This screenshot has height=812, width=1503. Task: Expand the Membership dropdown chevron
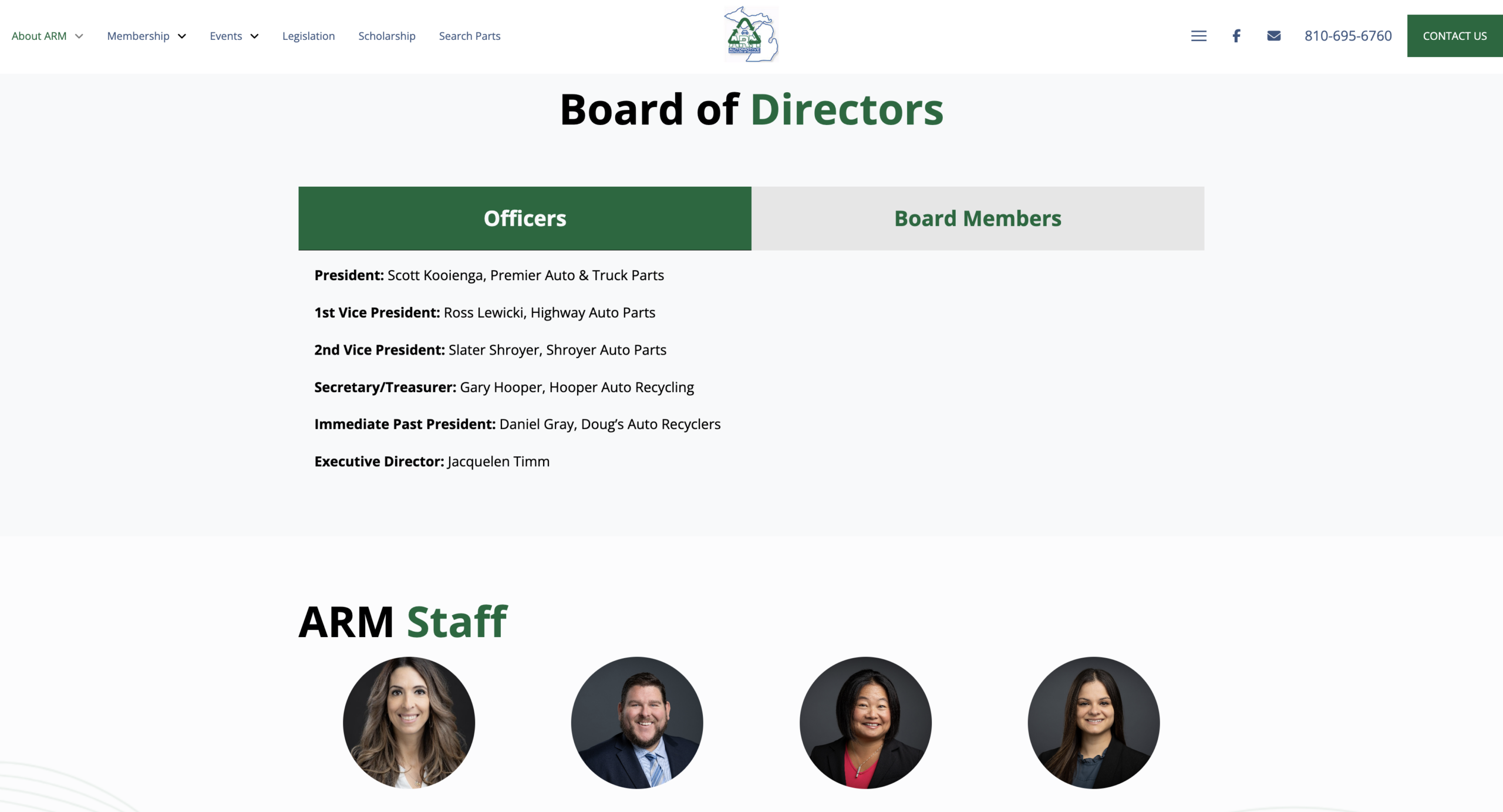182,36
